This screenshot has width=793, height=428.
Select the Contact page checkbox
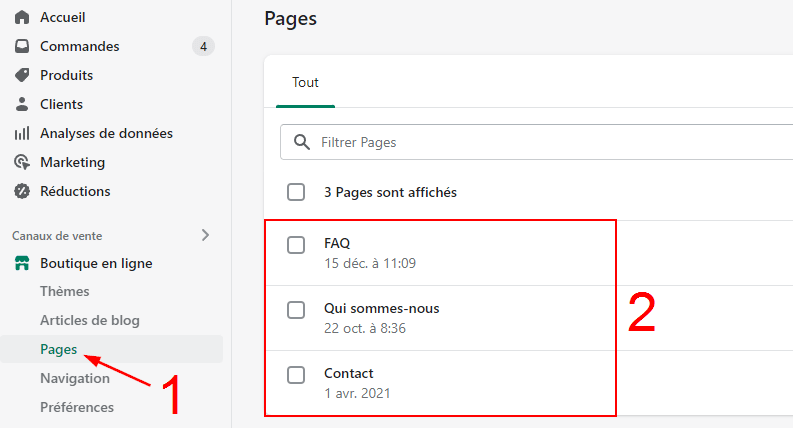[x=296, y=375]
